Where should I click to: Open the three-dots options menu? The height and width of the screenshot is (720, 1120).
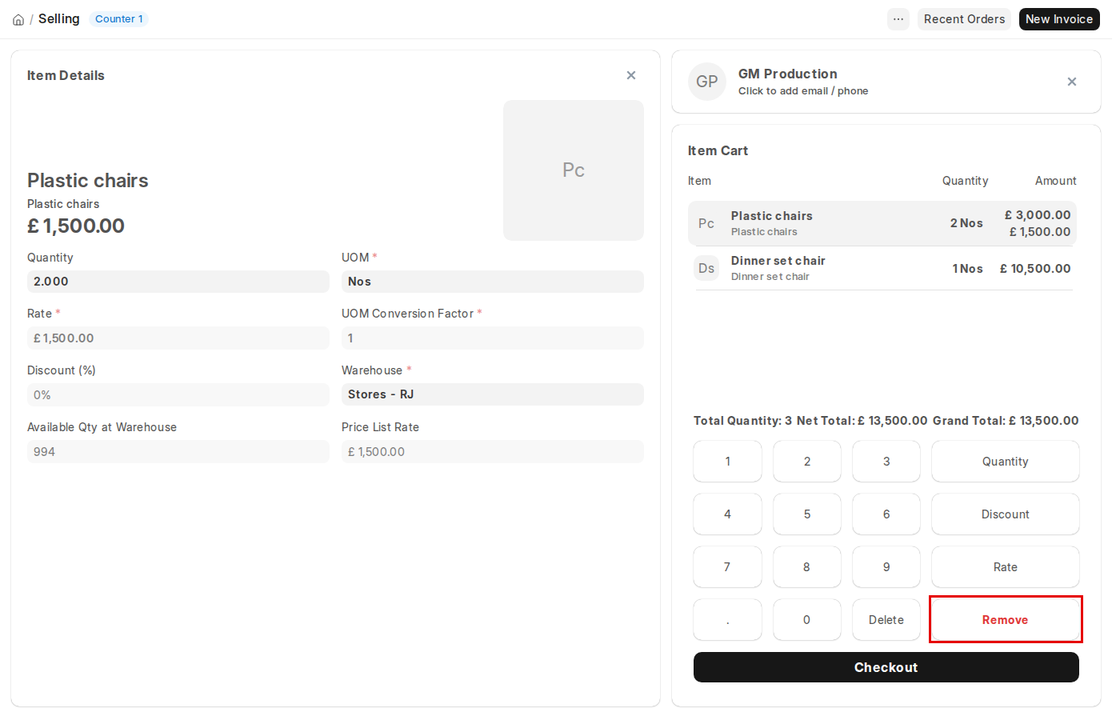coord(898,19)
